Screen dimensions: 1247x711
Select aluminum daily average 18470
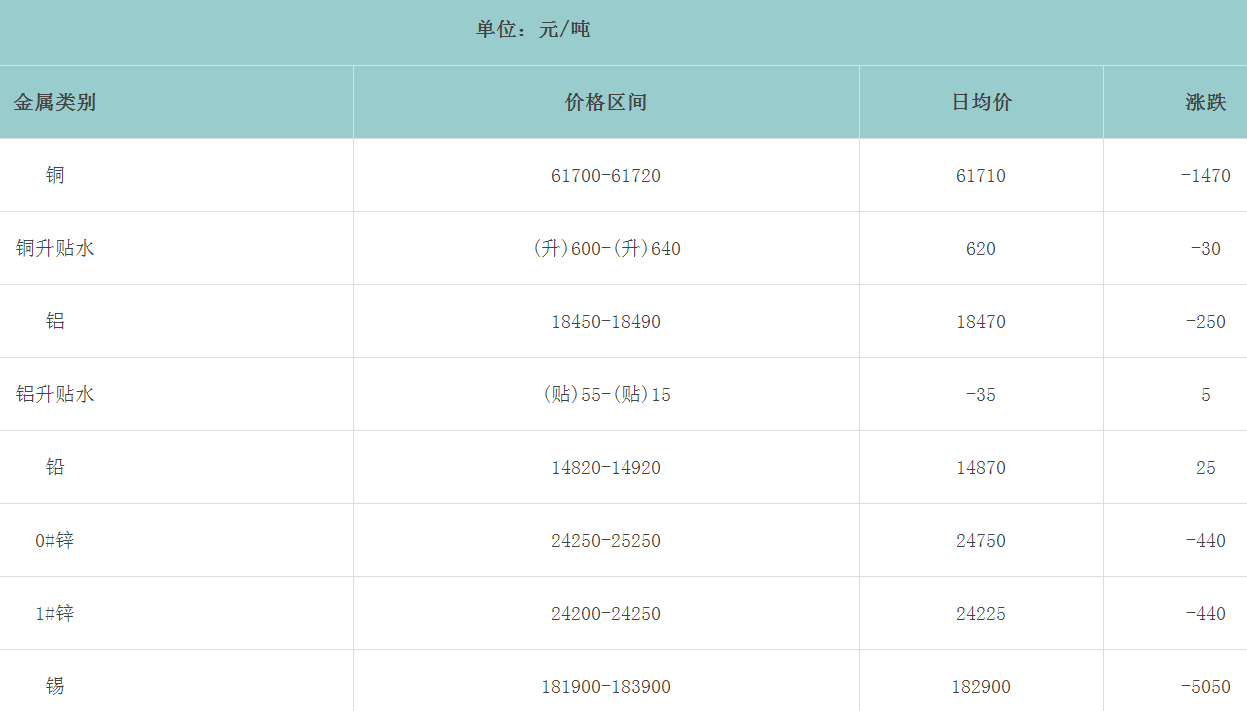coord(981,322)
